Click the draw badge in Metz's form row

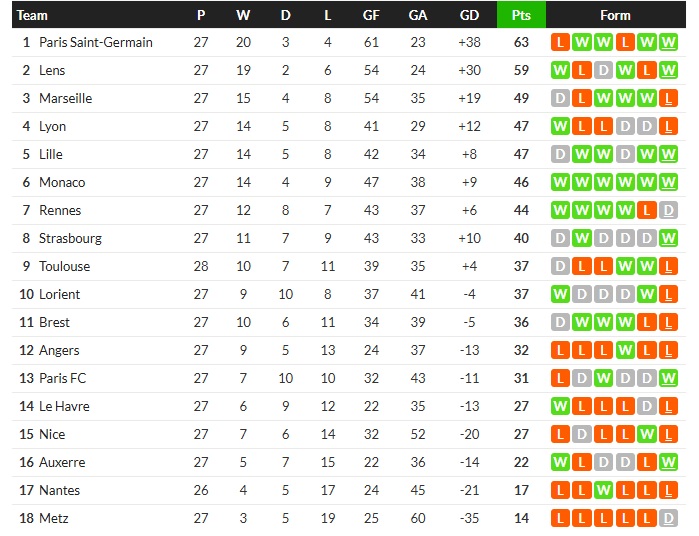(x=669, y=519)
